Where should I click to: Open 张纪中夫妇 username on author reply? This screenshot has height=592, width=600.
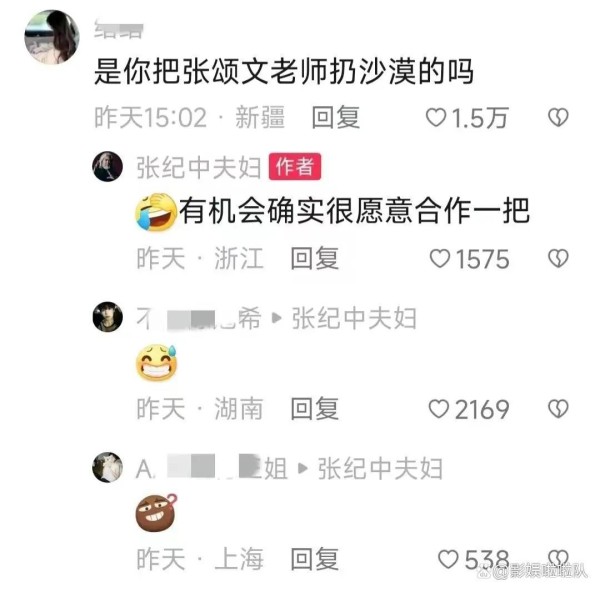coord(199,168)
